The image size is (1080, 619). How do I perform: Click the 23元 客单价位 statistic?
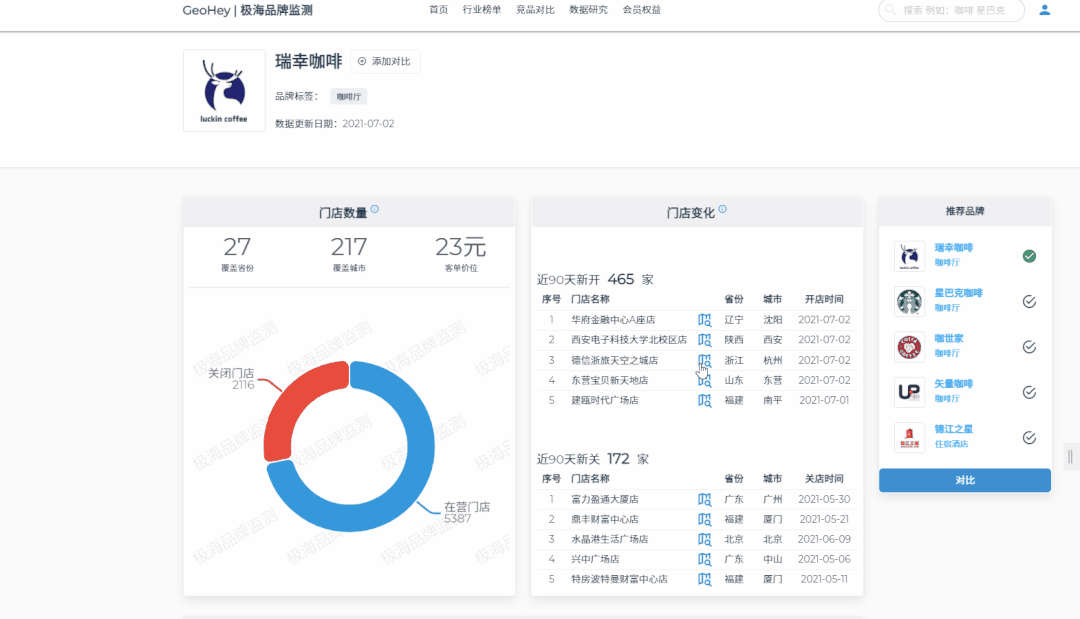461,254
